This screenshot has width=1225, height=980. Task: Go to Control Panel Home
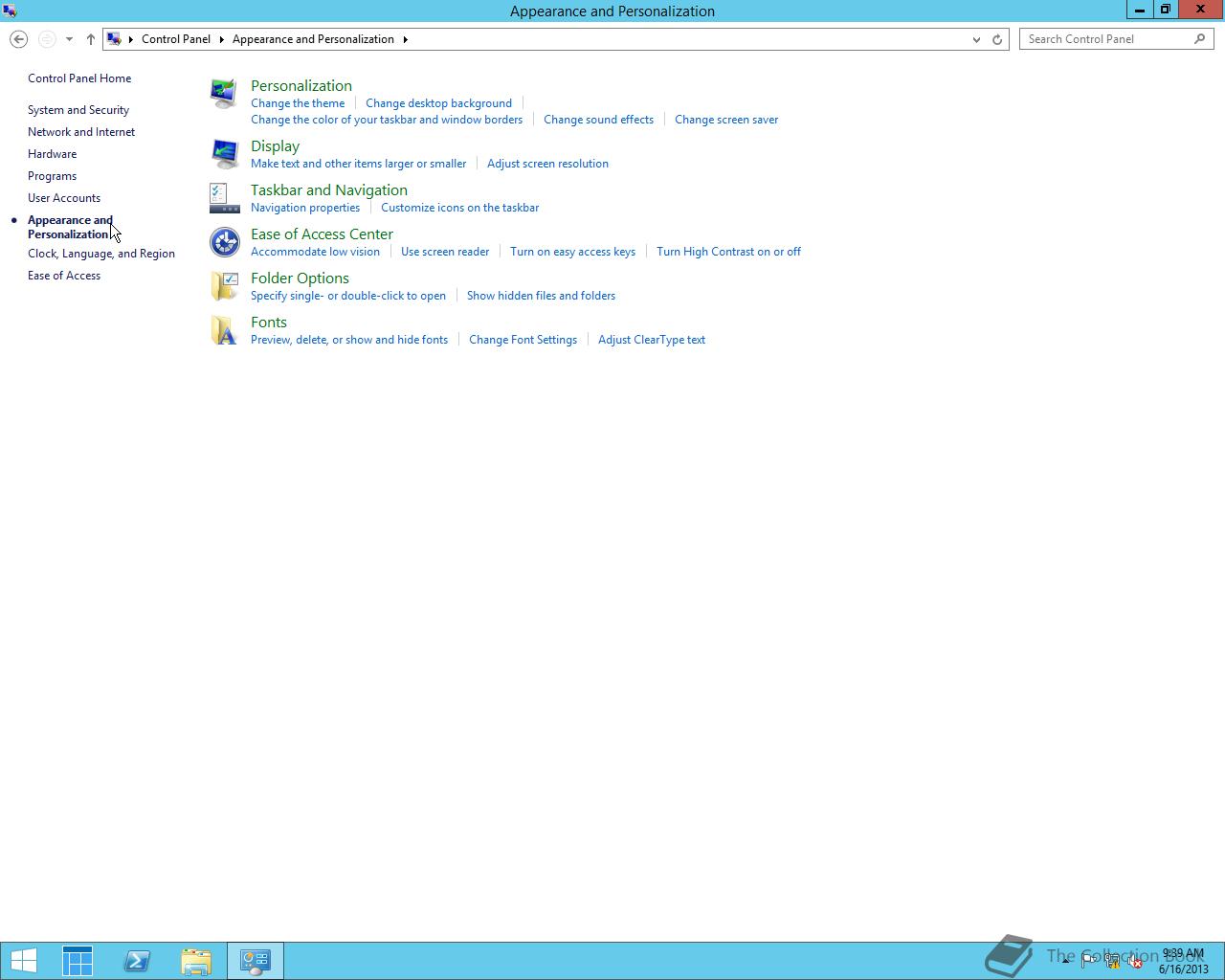point(79,78)
